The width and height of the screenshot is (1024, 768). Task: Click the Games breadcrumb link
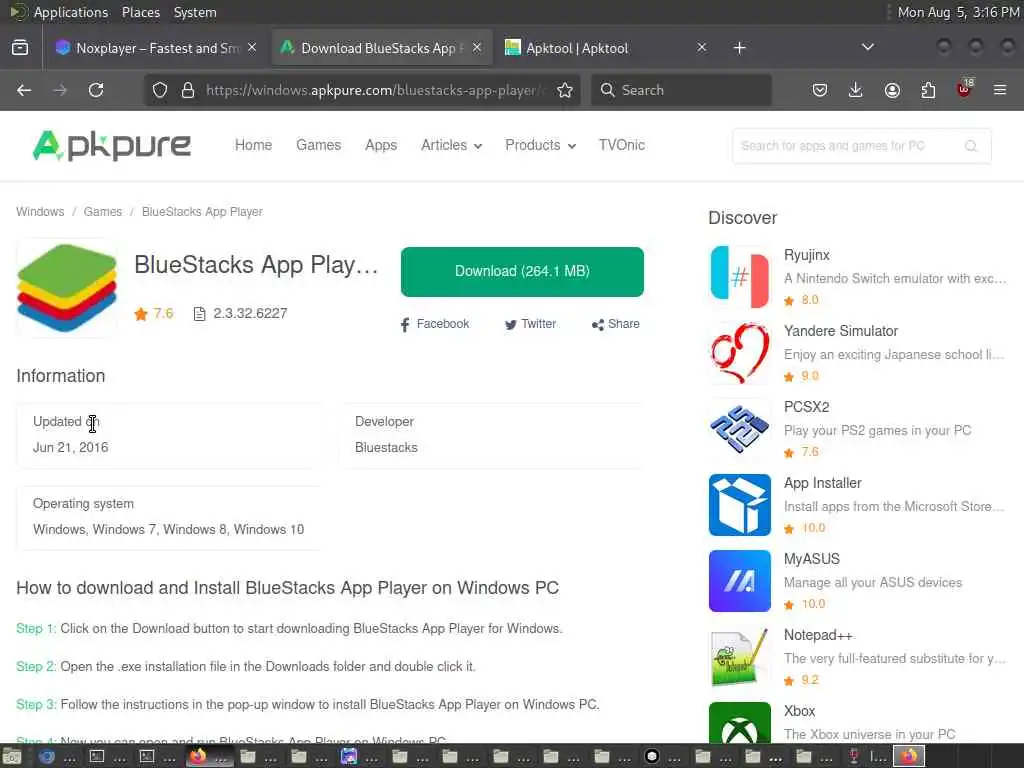tap(103, 212)
